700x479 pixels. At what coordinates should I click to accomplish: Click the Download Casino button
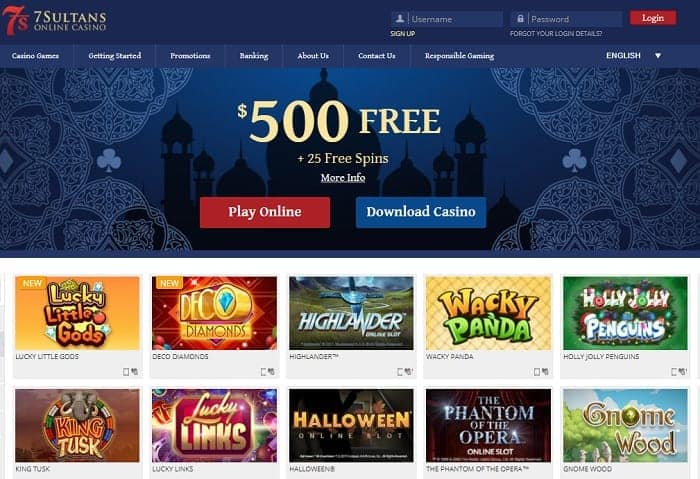tap(421, 212)
